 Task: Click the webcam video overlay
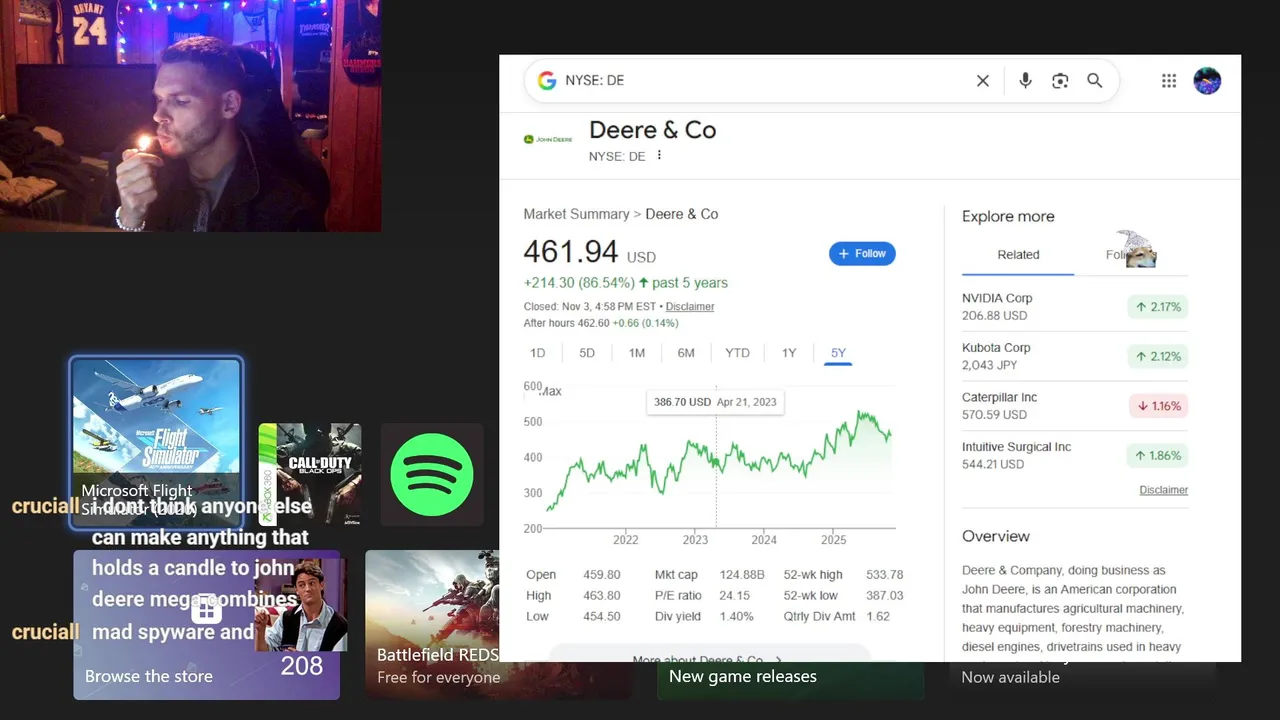coord(190,116)
